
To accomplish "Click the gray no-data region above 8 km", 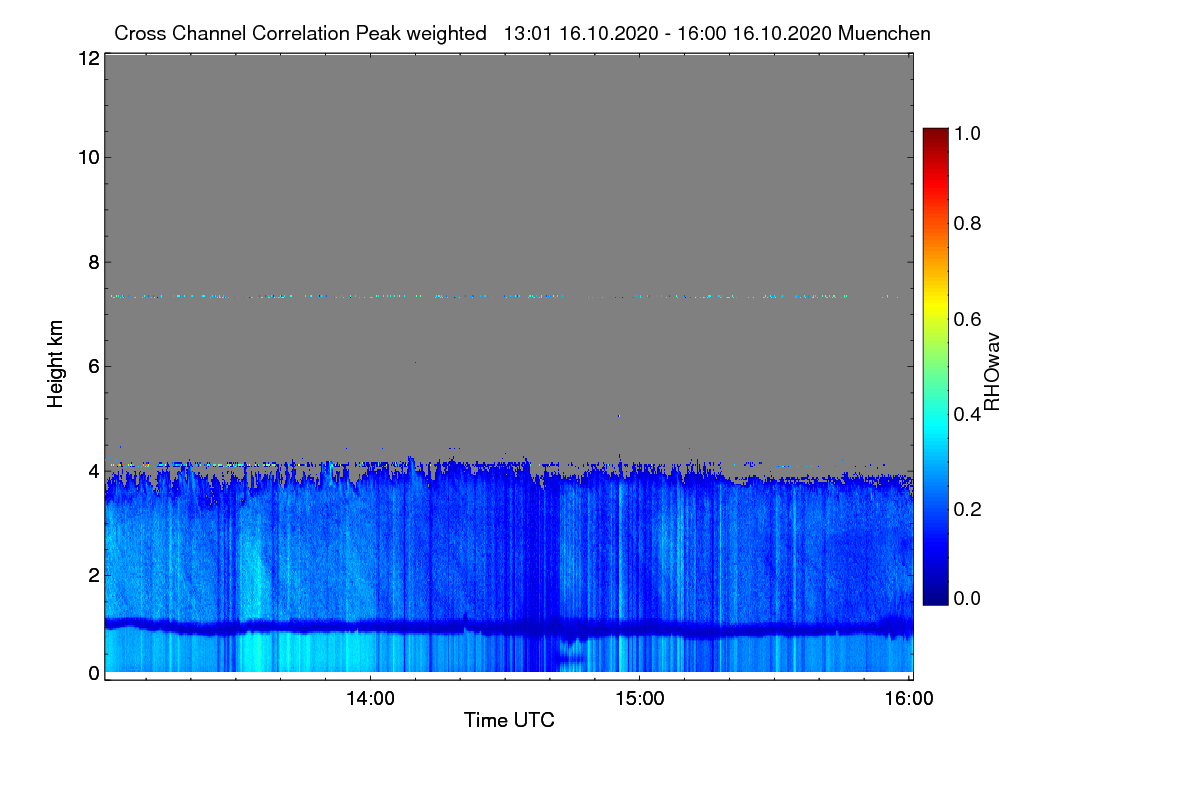I will (x=508, y=160).
